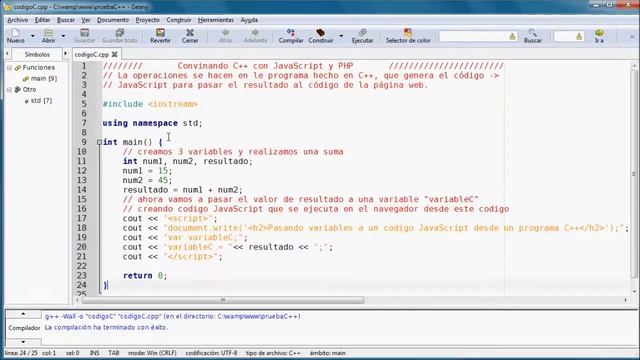Collapse the Funciones tree node
This screenshot has width=640, height=360.
tap(9, 67)
